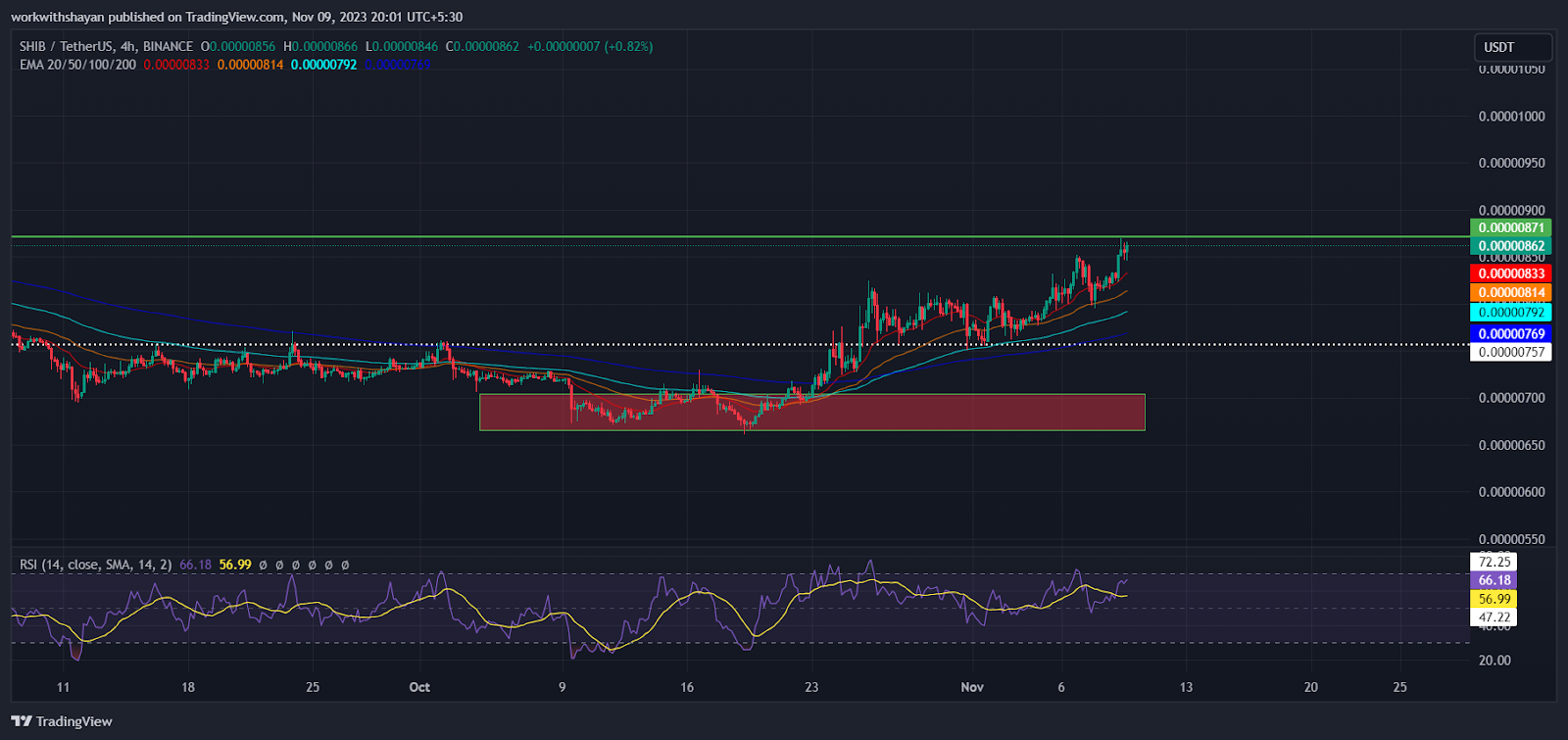The height and width of the screenshot is (740, 1568).
Task: Click the Oct date label on time axis
Action: pos(419,687)
